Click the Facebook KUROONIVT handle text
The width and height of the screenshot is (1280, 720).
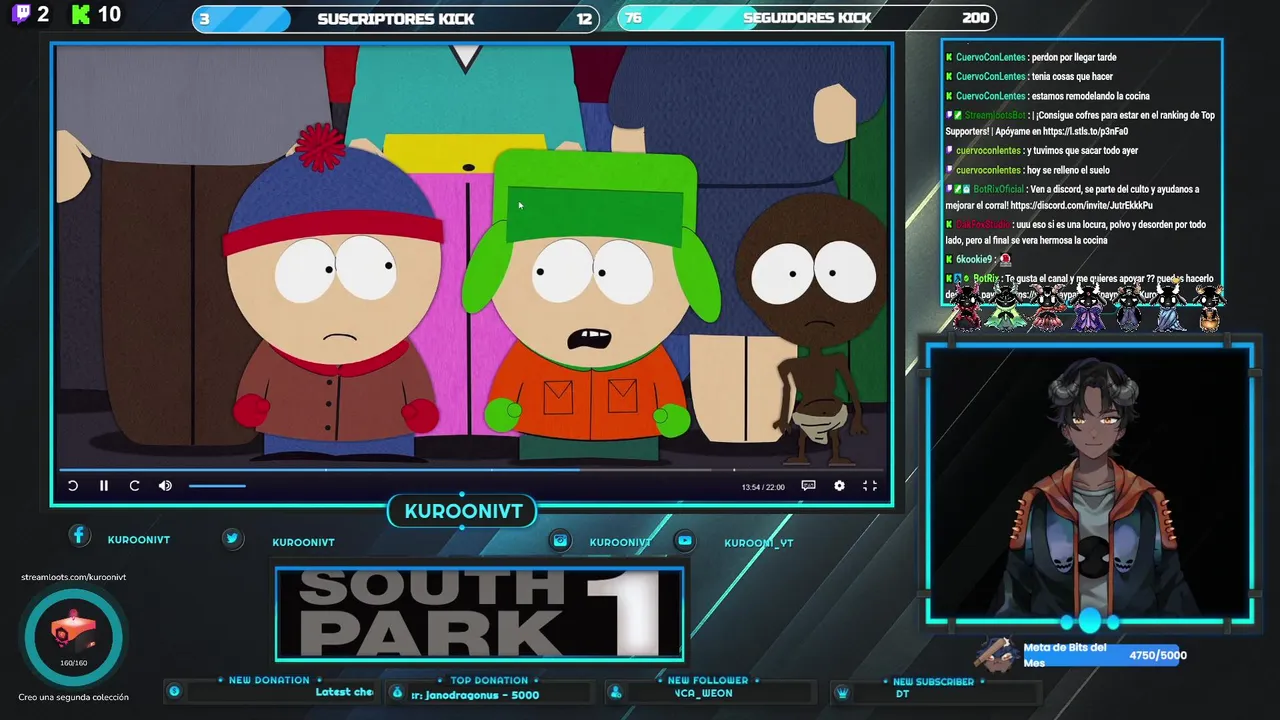point(139,540)
